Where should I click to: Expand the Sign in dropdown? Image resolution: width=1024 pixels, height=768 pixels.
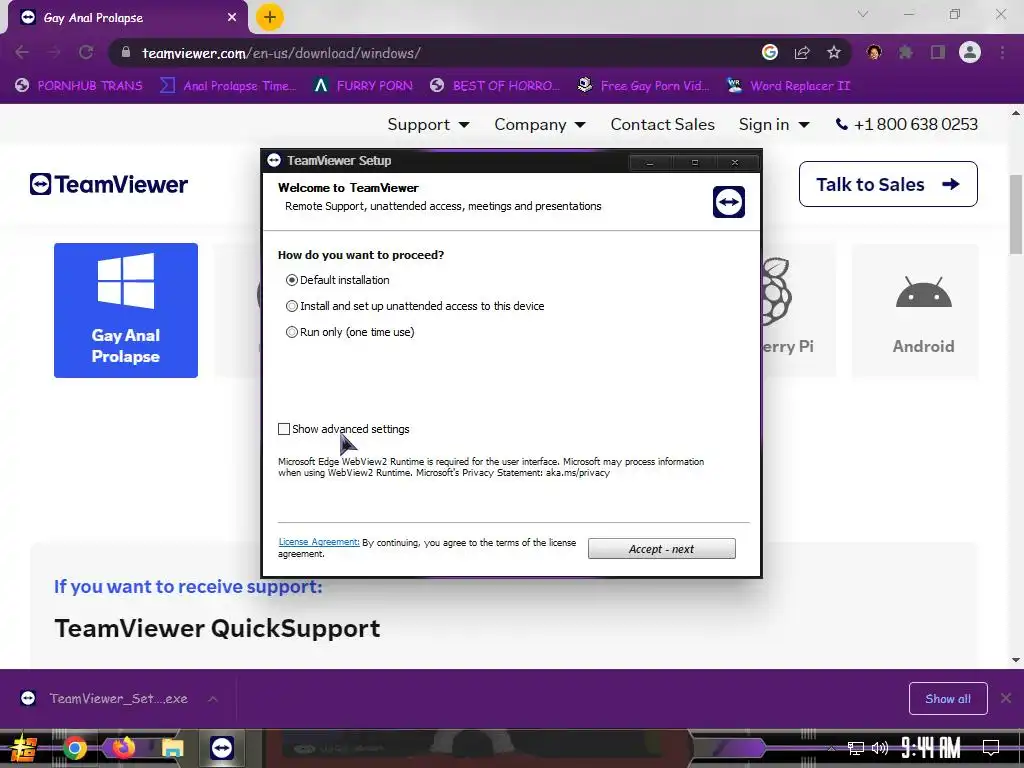click(774, 124)
